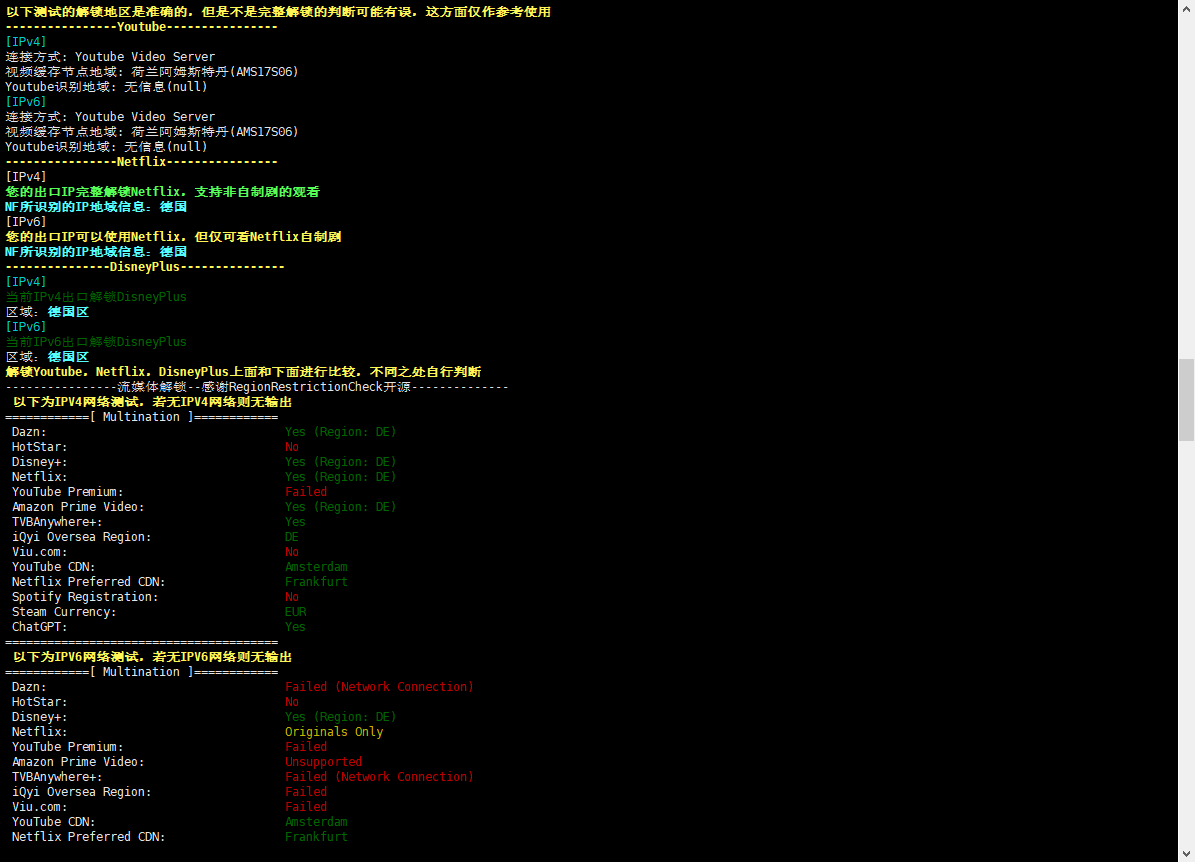1195x862 pixels.
Task: Click the yellow Originals Only Netflix result
Action: pos(334,732)
